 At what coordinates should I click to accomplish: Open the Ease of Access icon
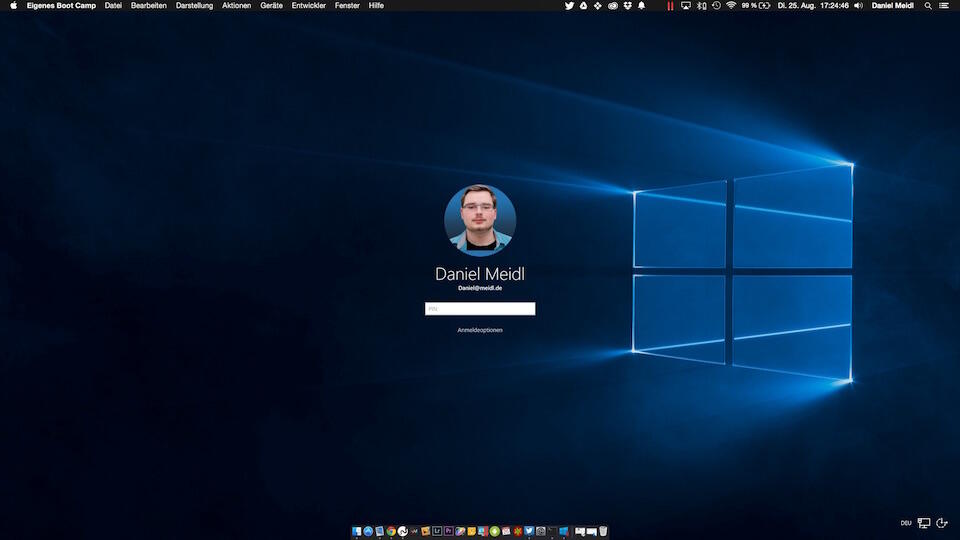[x=942, y=523]
